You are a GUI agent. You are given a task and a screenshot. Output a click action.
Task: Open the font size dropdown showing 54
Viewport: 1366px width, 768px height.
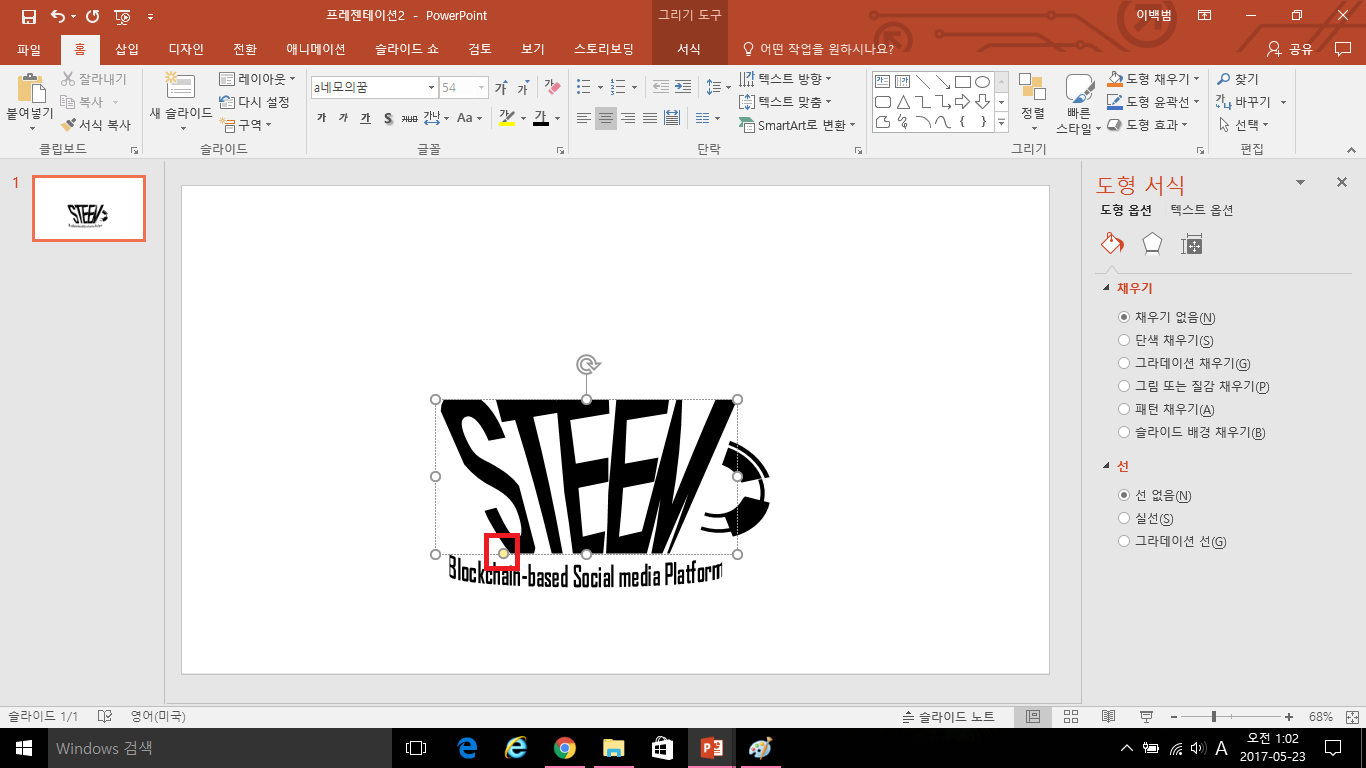click(x=481, y=88)
